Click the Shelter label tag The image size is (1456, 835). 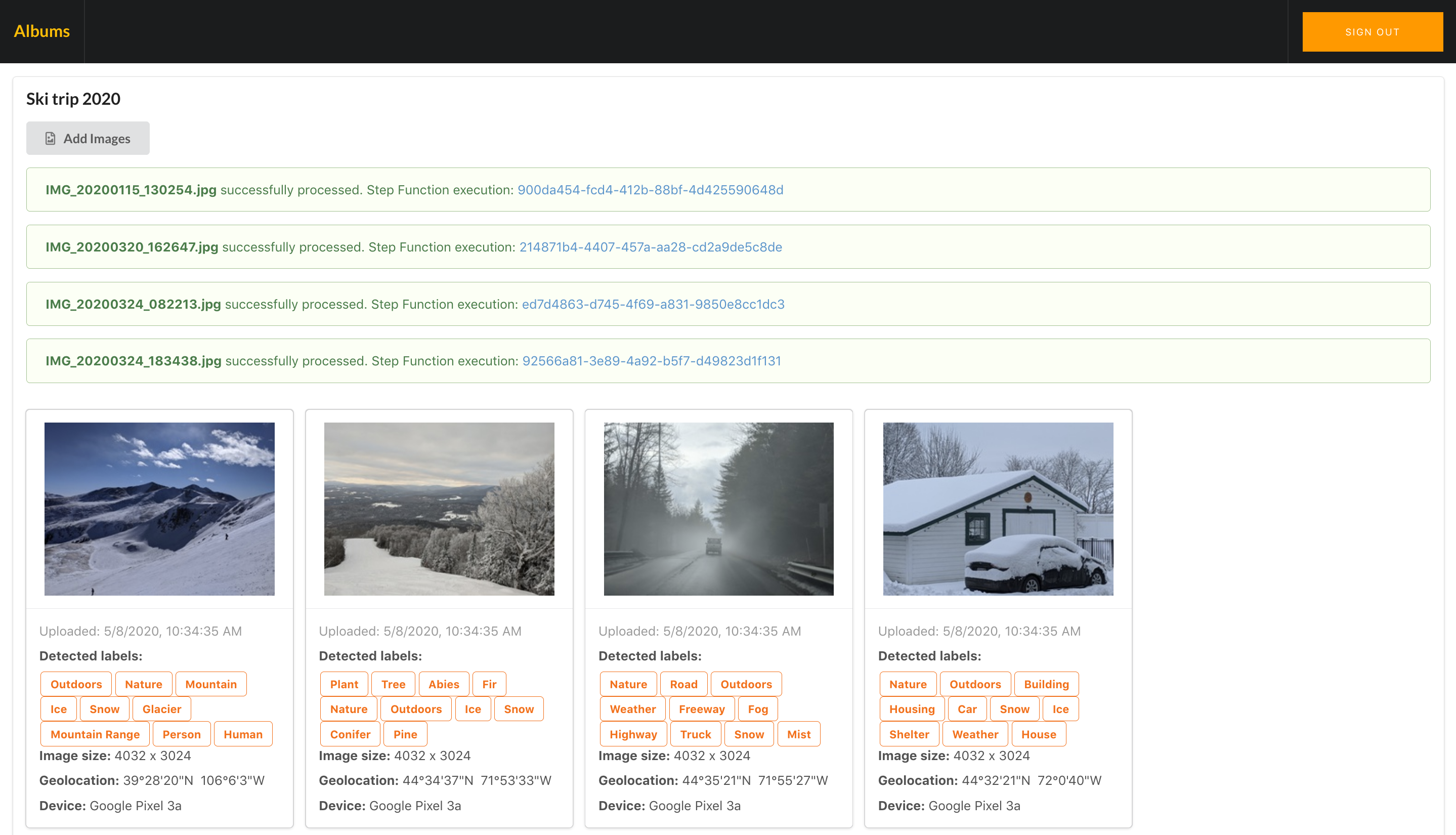tap(909, 734)
